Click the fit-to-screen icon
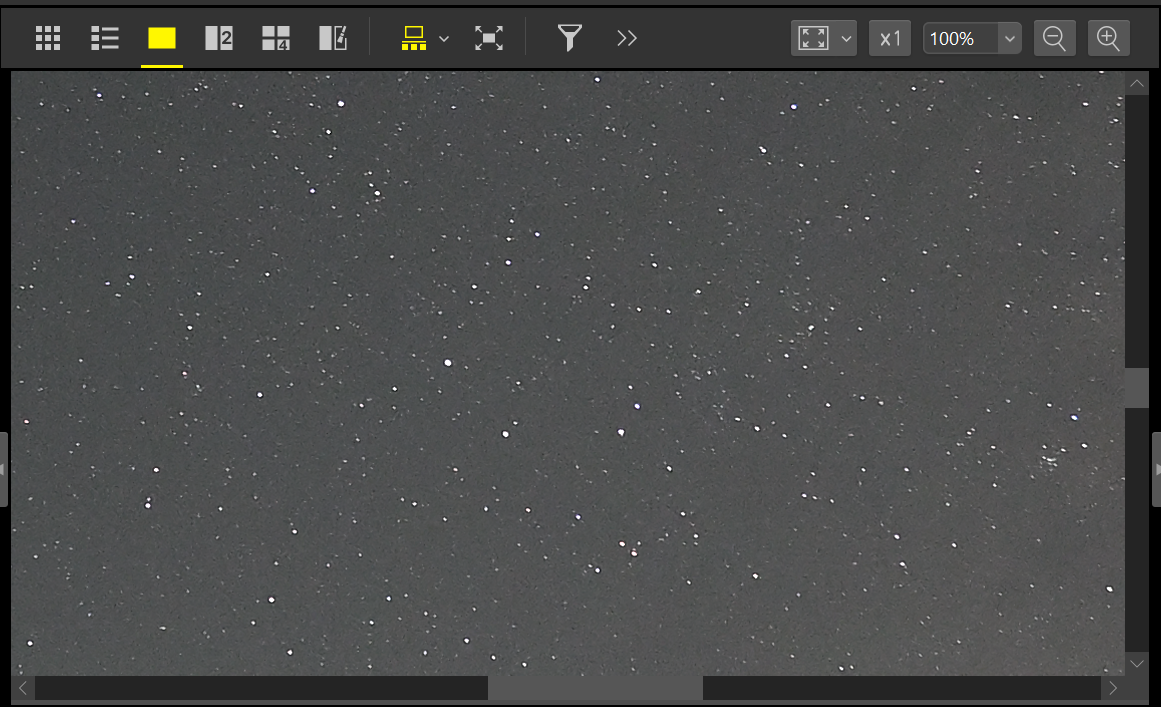 point(814,39)
